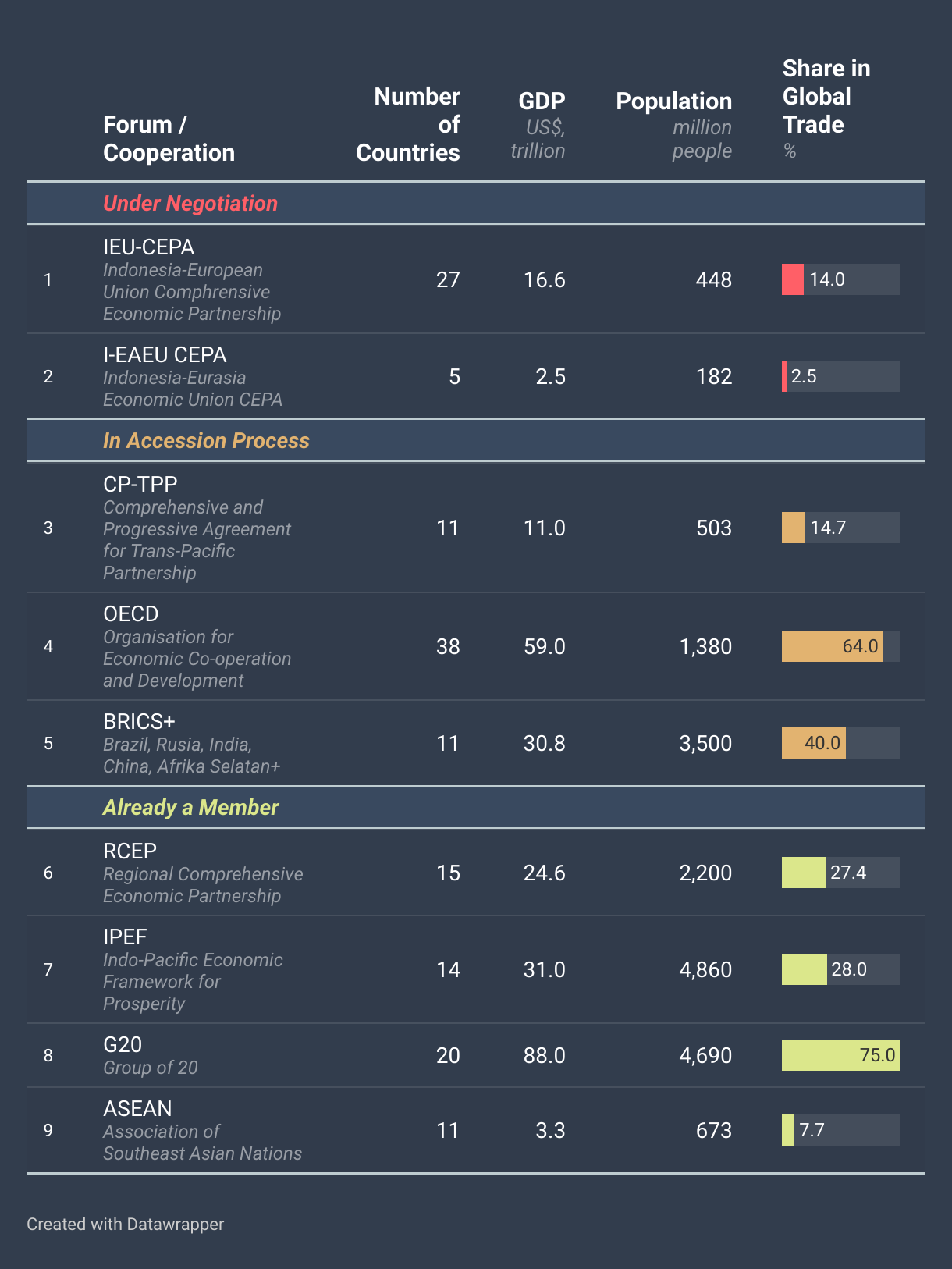The image size is (952, 1269).
Task: Select the I-EAEU CEPA row title
Action: (x=165, y=355)
